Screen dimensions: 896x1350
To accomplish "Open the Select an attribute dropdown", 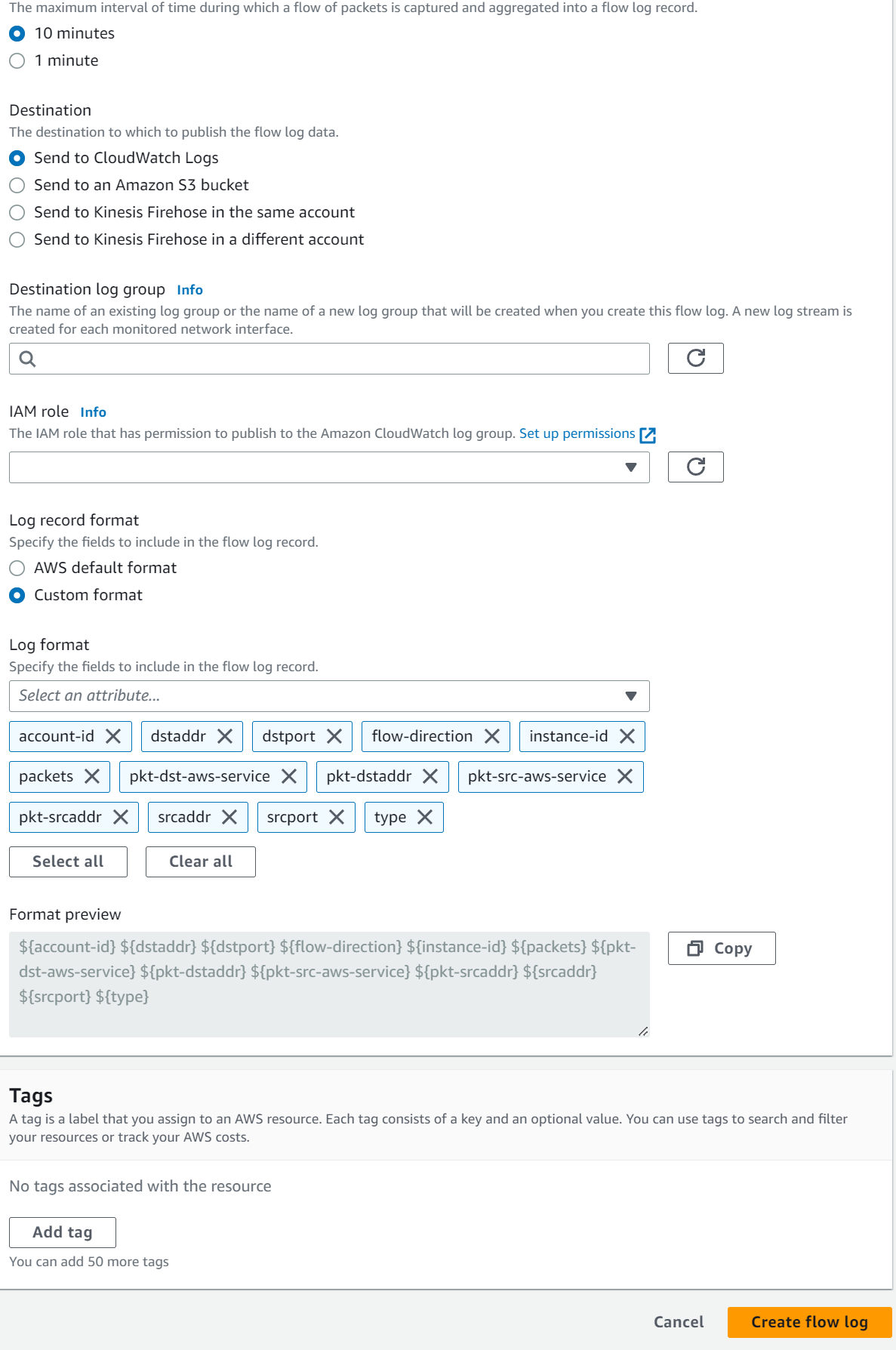I will point(328,695).
